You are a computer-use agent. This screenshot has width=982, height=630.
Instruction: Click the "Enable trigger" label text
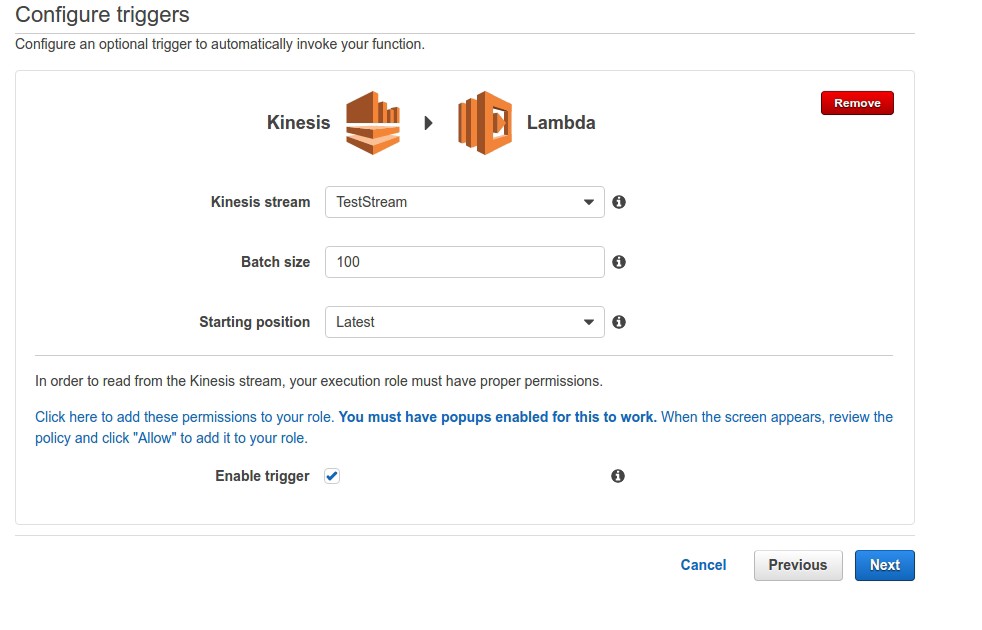click(x=262, y=476)
